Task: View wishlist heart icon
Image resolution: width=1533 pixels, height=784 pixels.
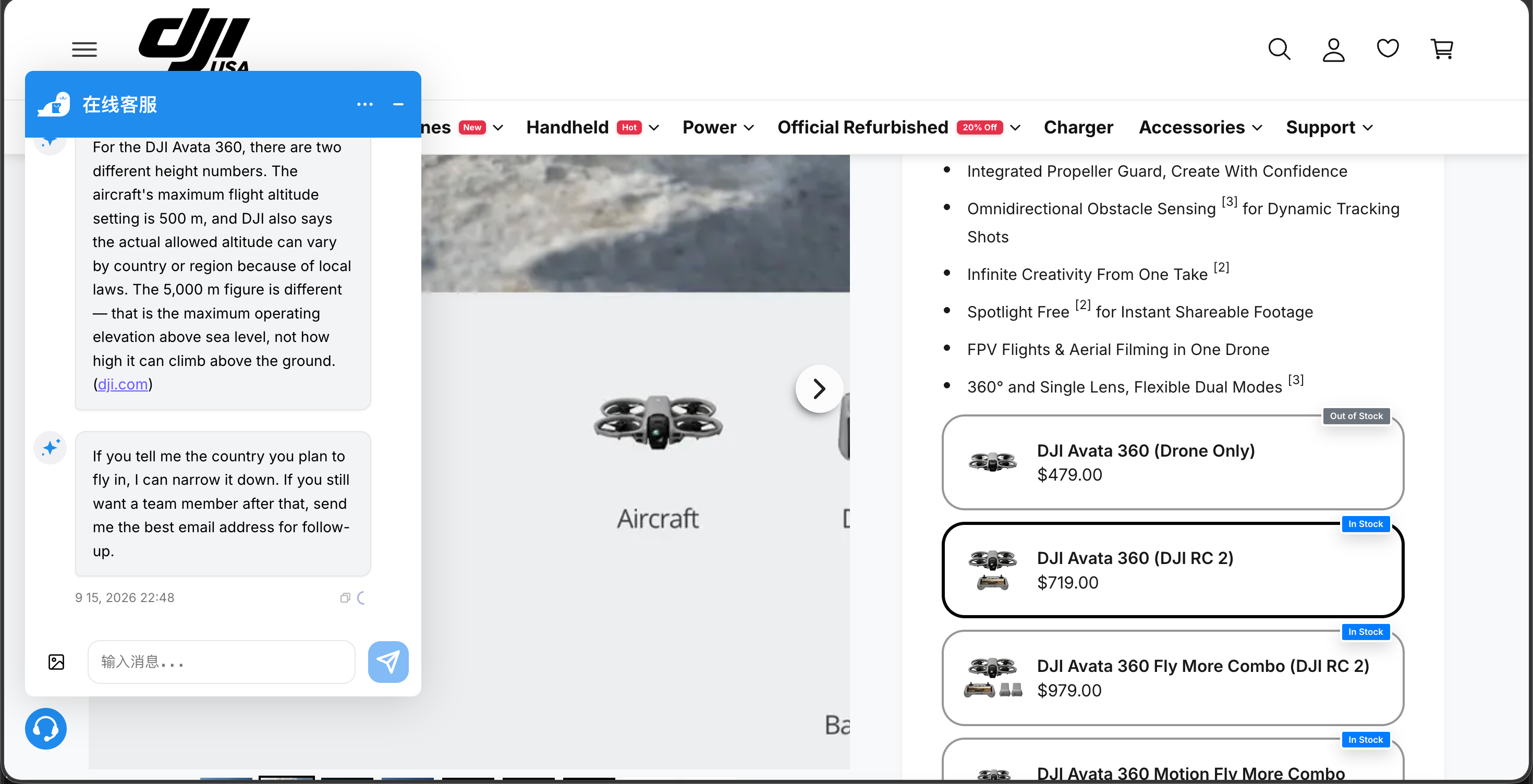Action: (1387, 48)
